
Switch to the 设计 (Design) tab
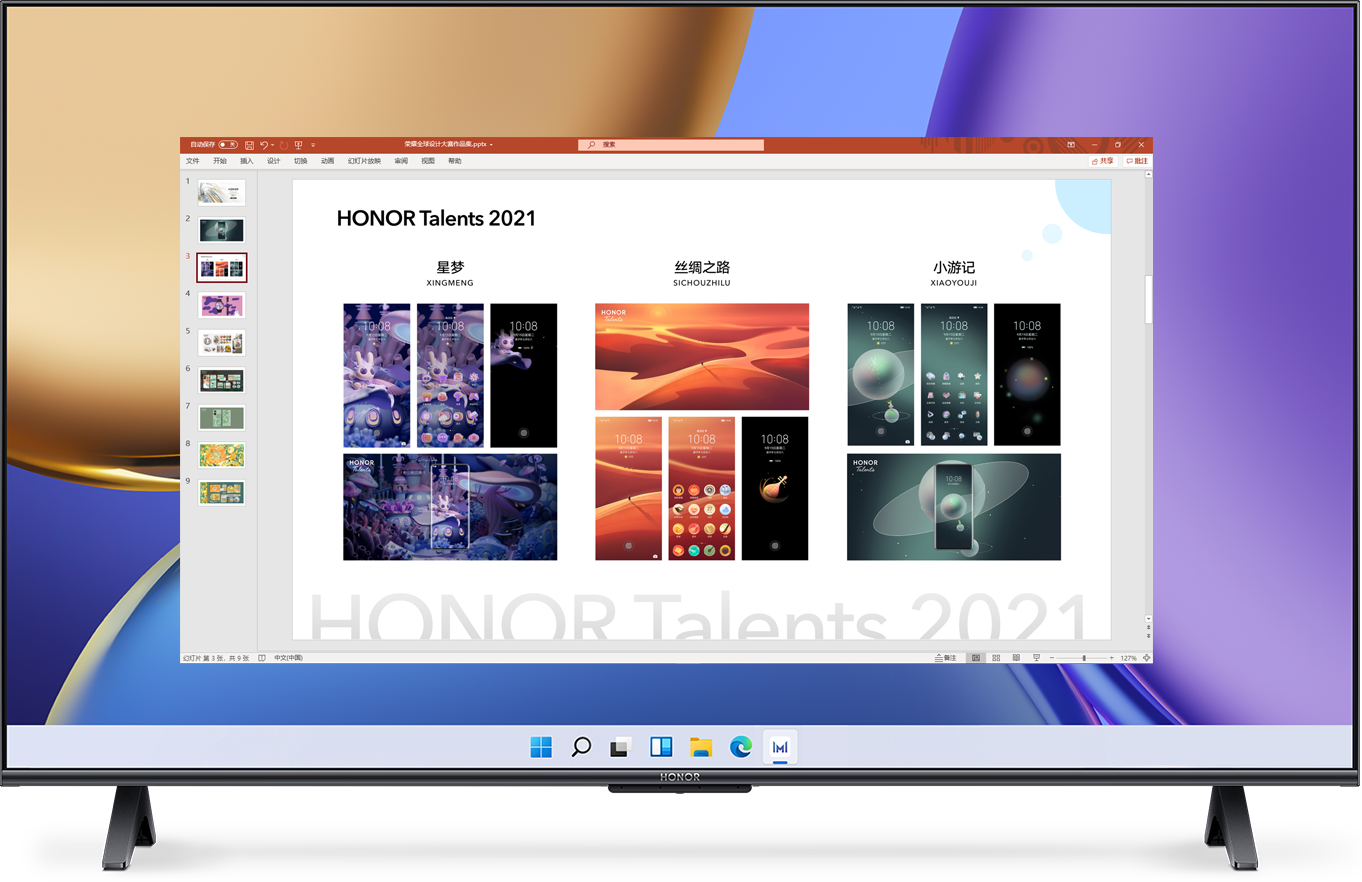(x=274, y=161)
